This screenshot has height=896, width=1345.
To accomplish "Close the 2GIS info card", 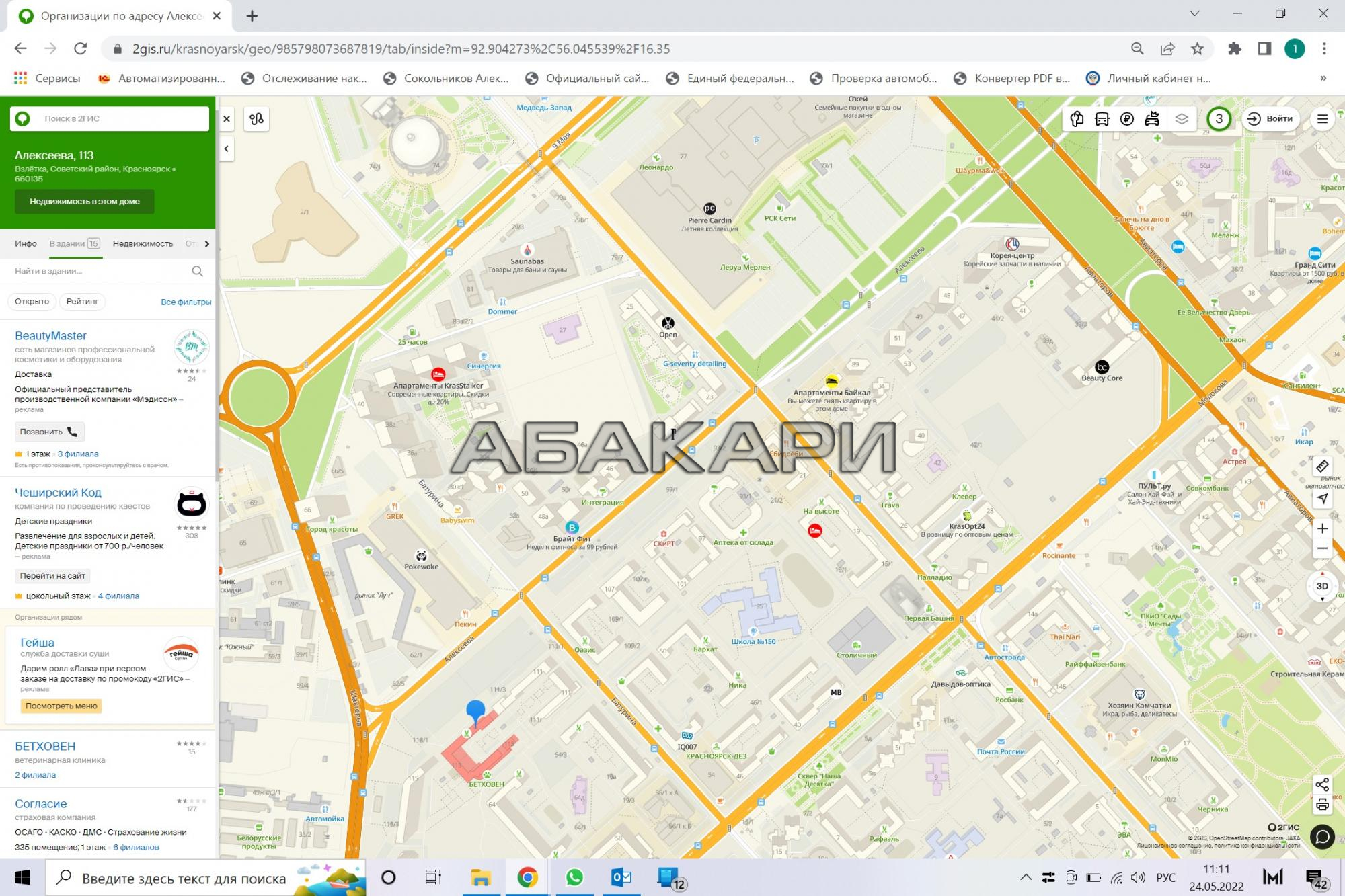I will (227, 119).
